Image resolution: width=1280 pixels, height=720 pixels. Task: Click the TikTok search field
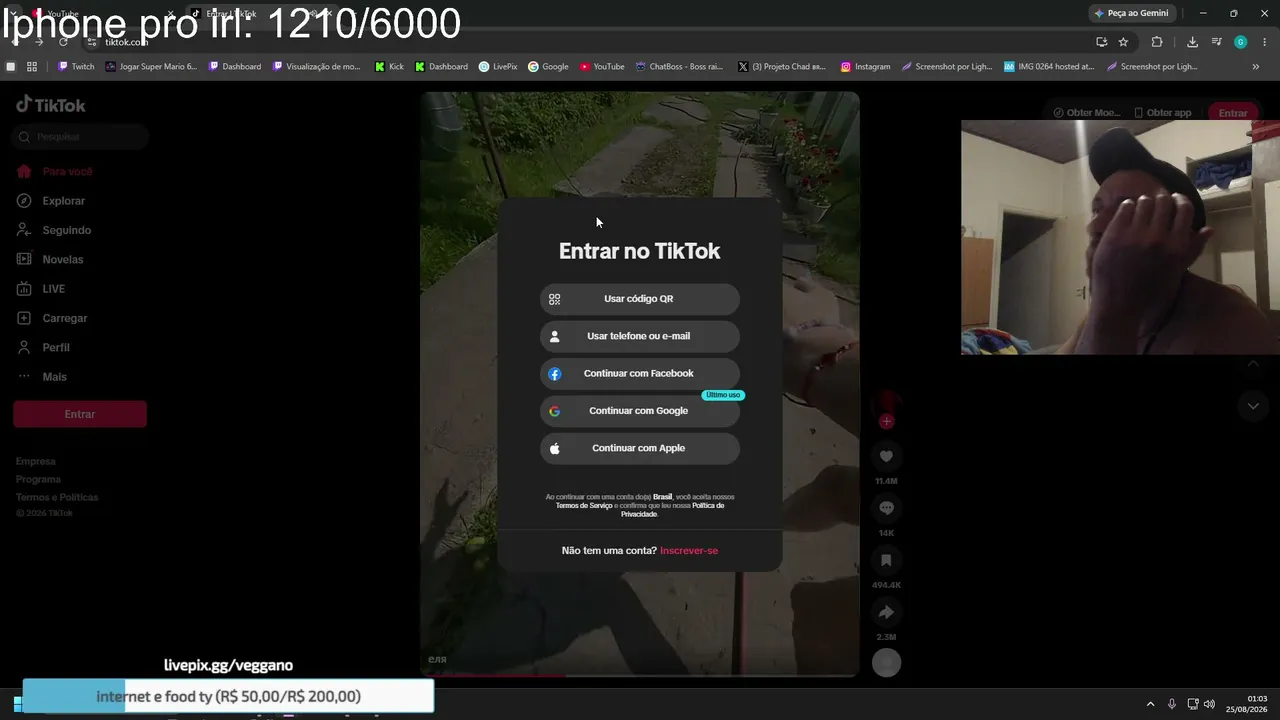(80, 137)
